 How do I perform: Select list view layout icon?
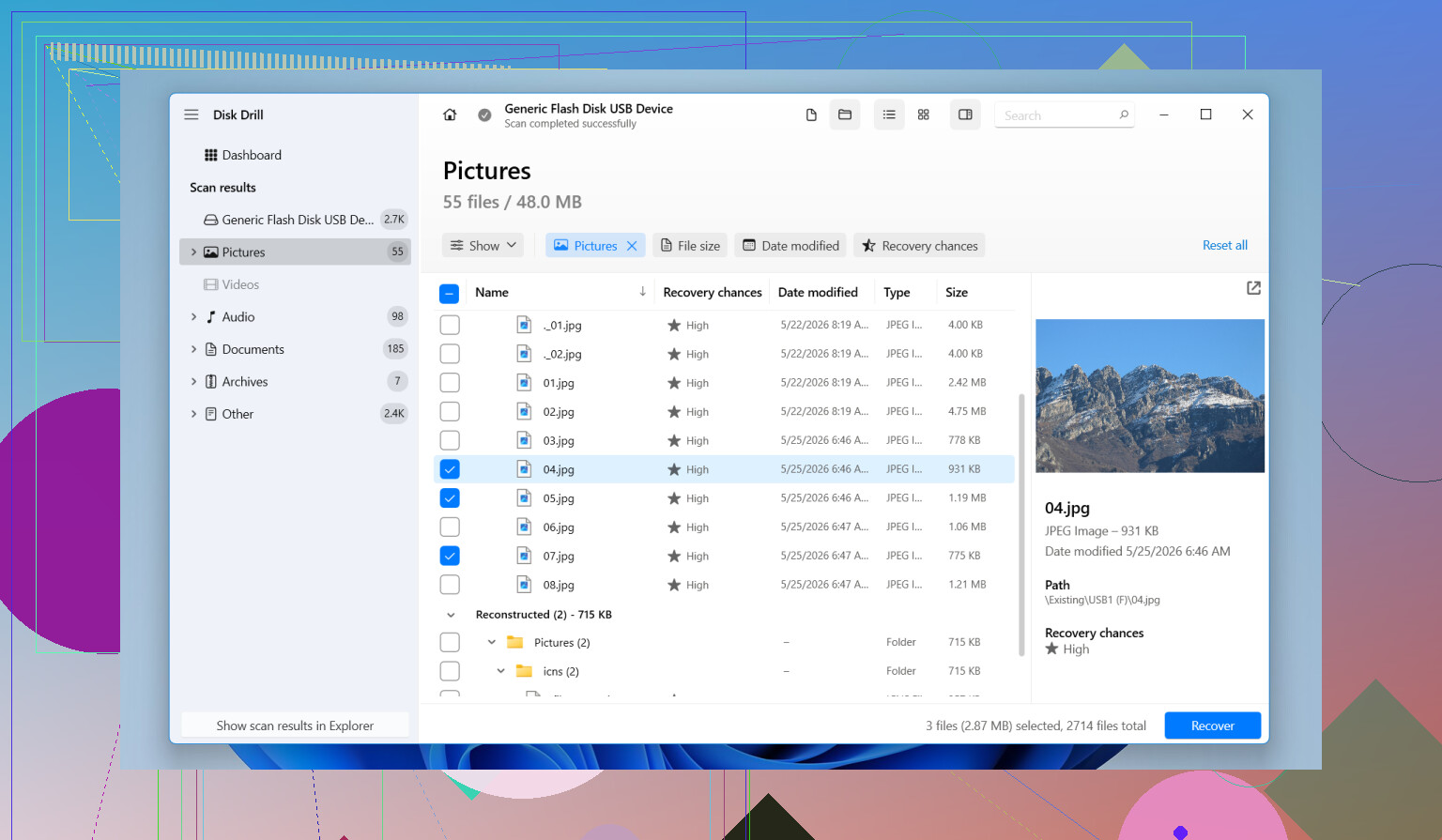889,115
